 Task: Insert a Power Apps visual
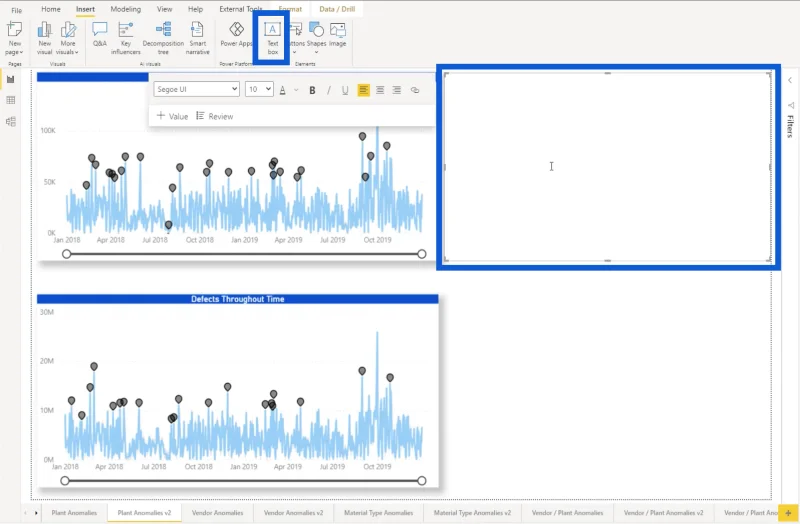click(236, 35)
